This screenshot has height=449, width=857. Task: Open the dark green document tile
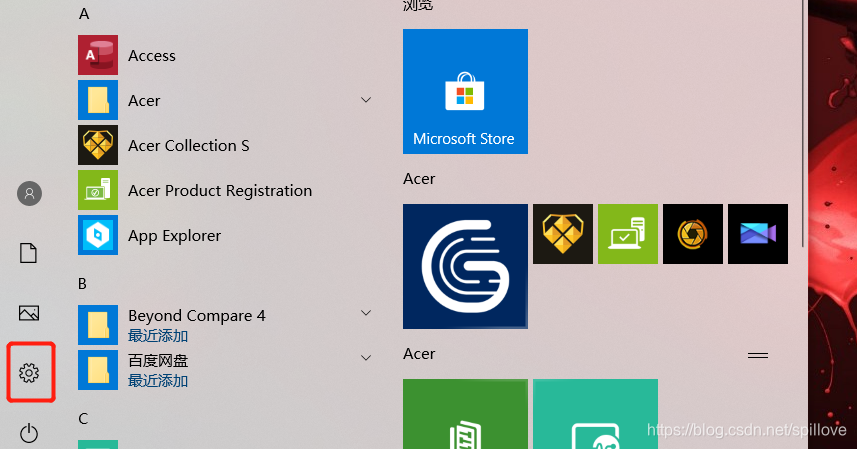[x=465, y=414]
